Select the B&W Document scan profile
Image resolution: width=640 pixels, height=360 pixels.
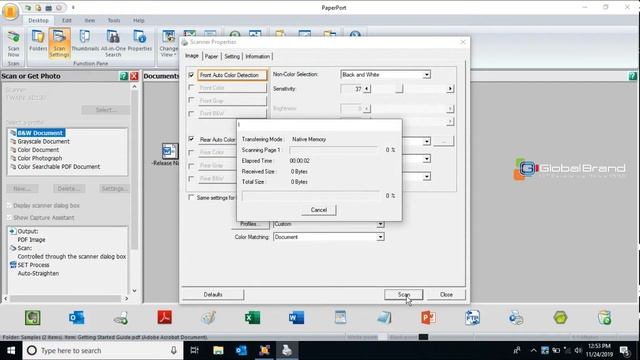(40, 133)
